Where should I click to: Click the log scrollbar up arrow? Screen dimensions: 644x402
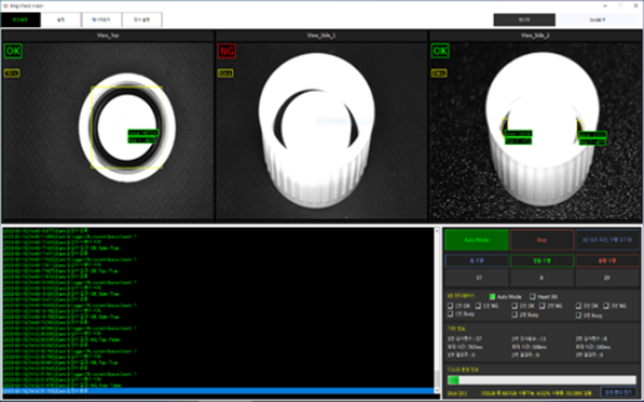tap(437, 231)
